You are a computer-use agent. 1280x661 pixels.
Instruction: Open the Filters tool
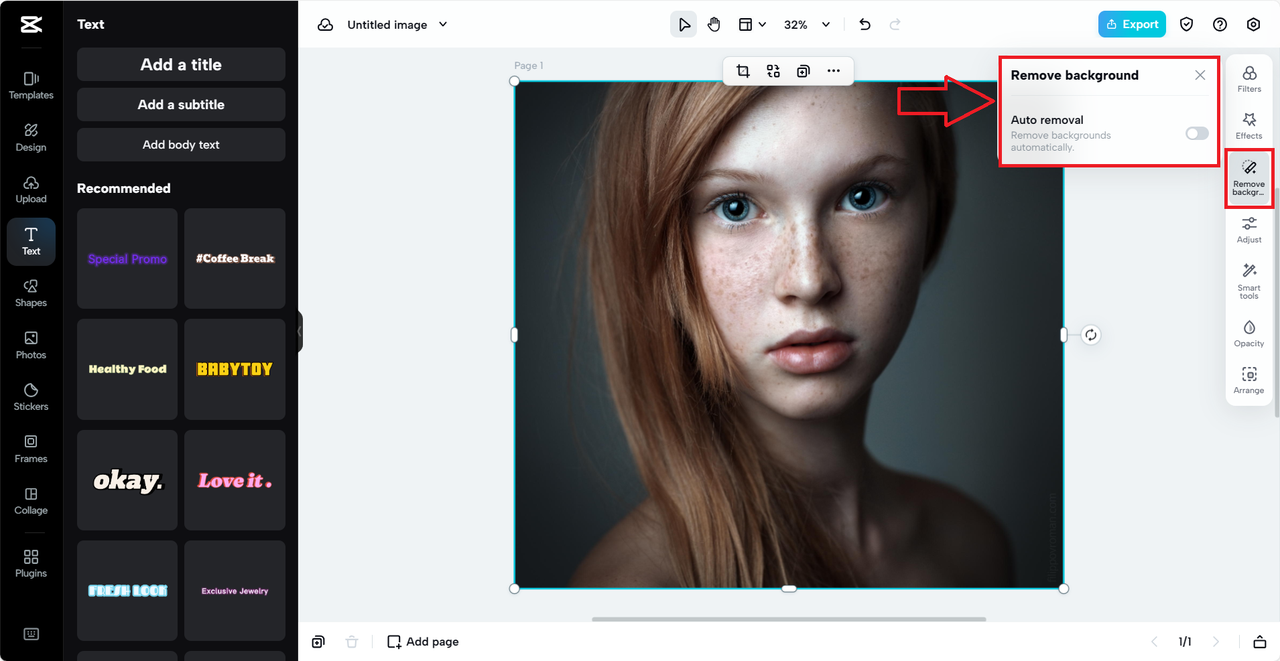(x=1249, y=79)
